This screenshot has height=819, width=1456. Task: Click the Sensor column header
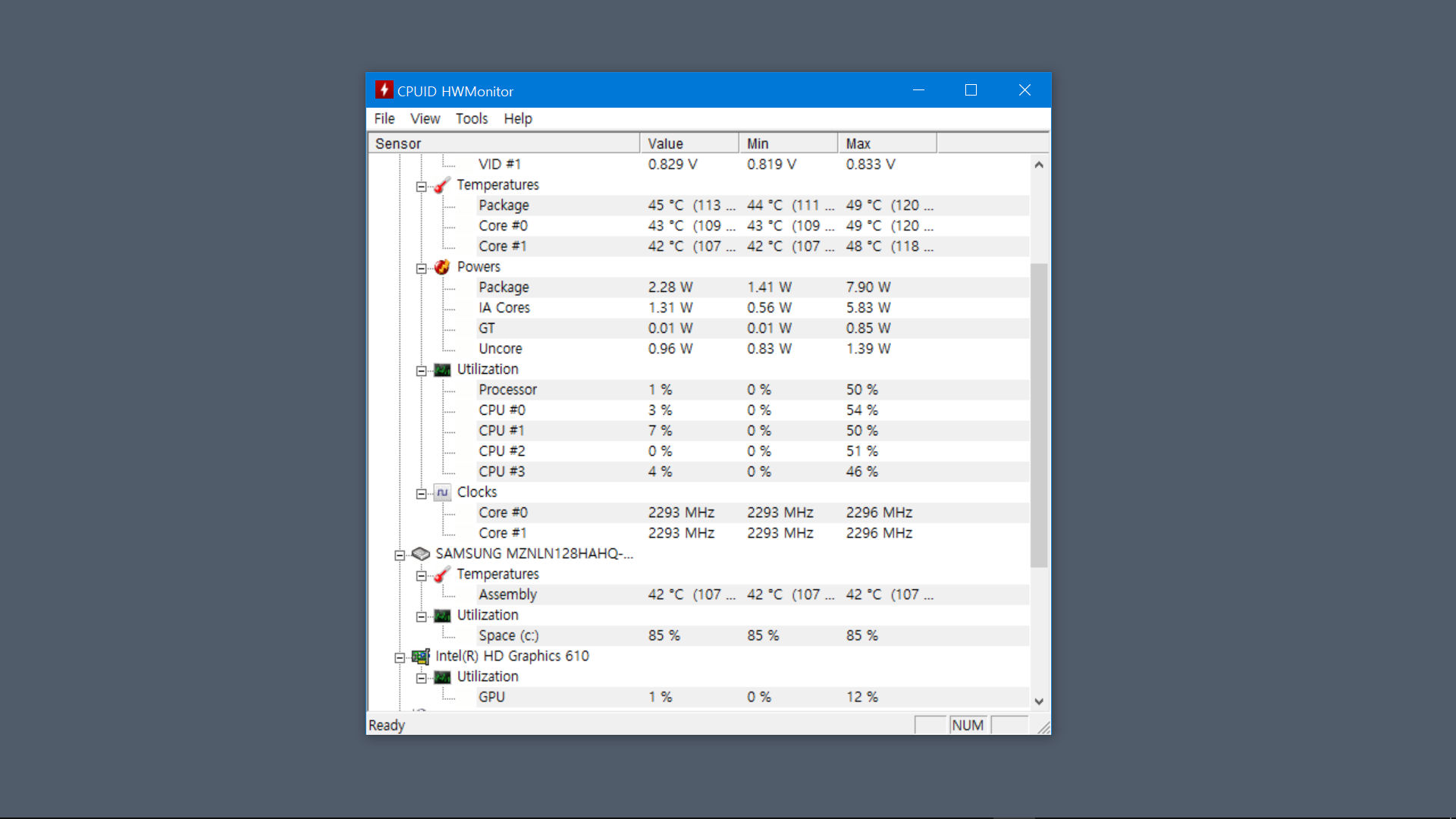click(x=504, y=143)
